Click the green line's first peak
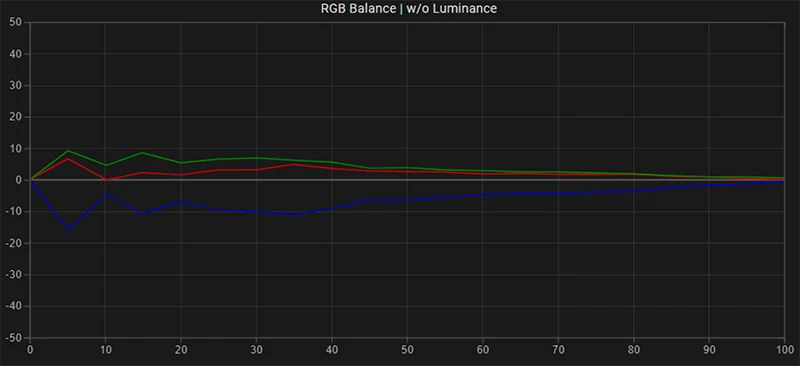The width and height of the screenshot is (800, 366). pyautogui.click(x=68, y=151)
